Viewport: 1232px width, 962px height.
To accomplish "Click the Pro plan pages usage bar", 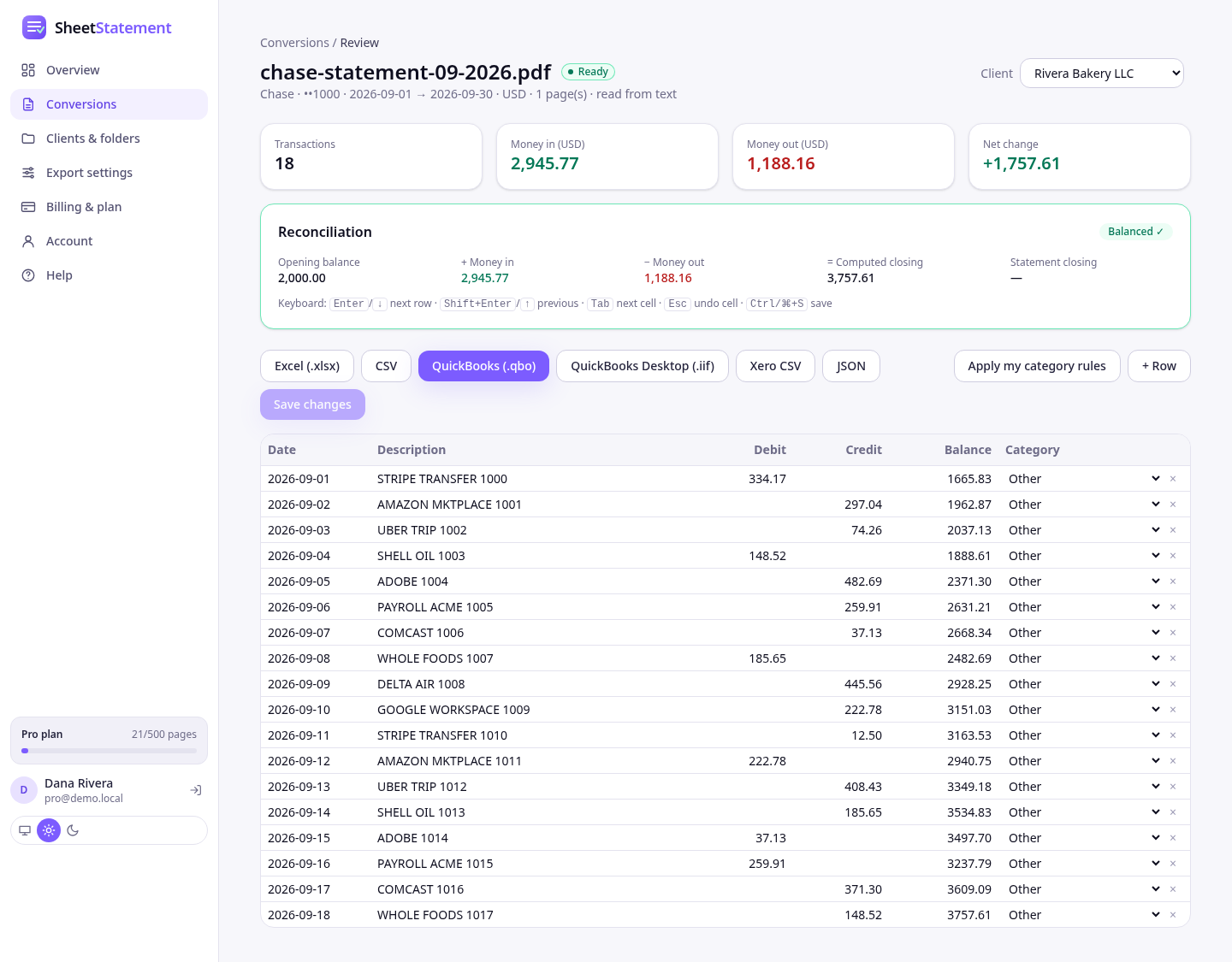I will point(109,751).
